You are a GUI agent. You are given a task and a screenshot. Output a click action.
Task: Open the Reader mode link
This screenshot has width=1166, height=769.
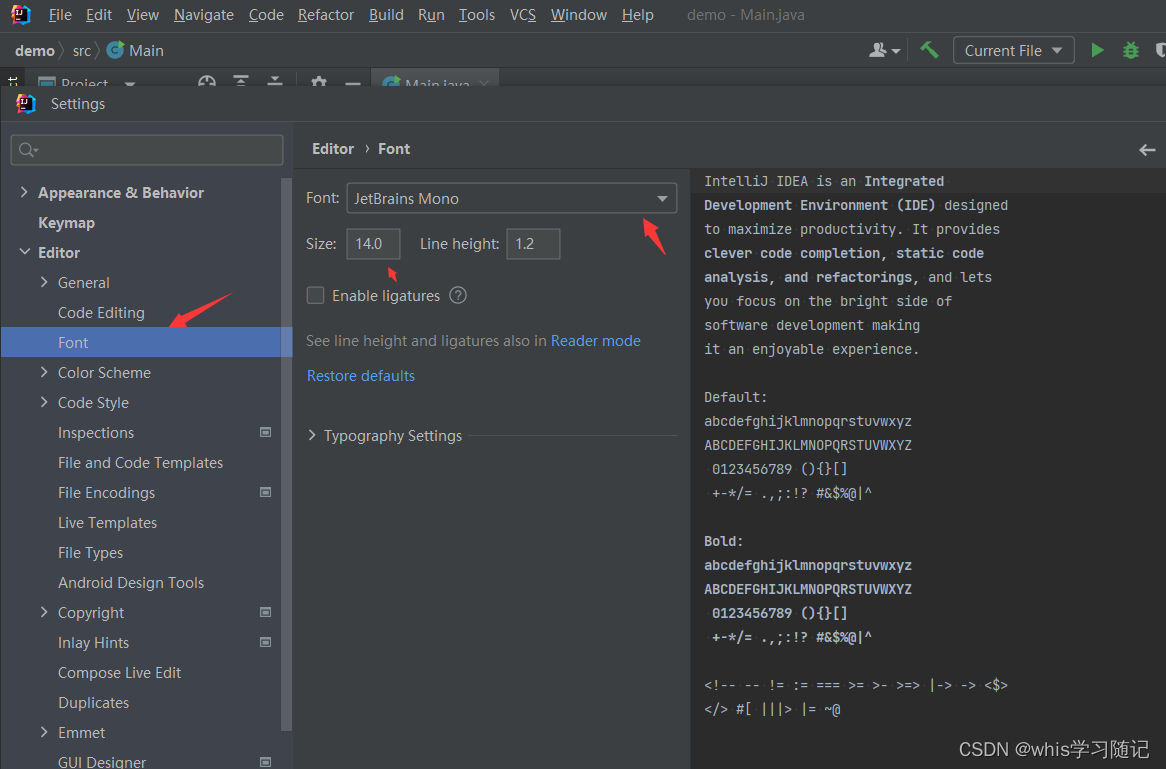(596, 341)
